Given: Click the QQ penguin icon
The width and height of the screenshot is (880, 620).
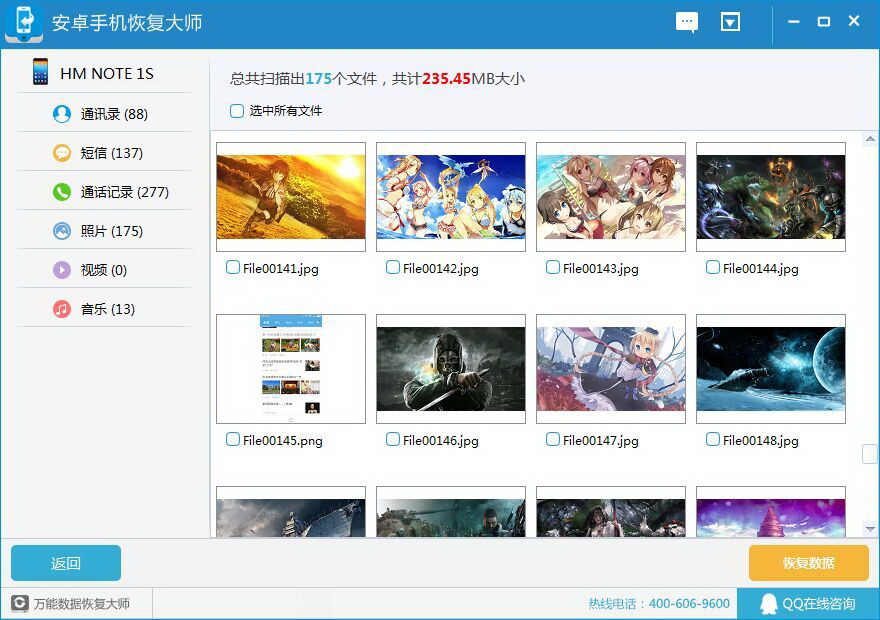Looking at the screenshot, I should 768,604.
